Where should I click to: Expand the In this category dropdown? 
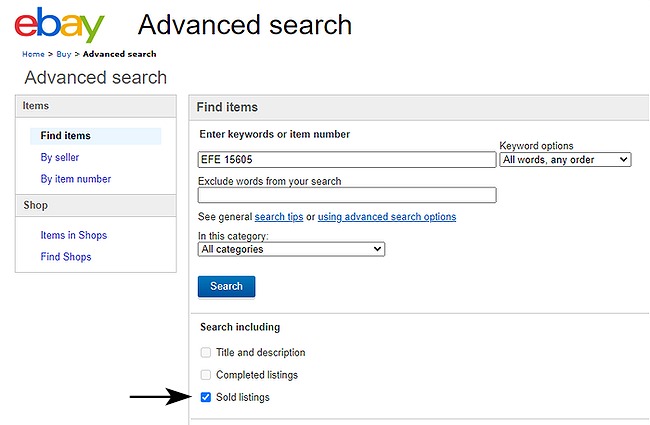[291, 249]
